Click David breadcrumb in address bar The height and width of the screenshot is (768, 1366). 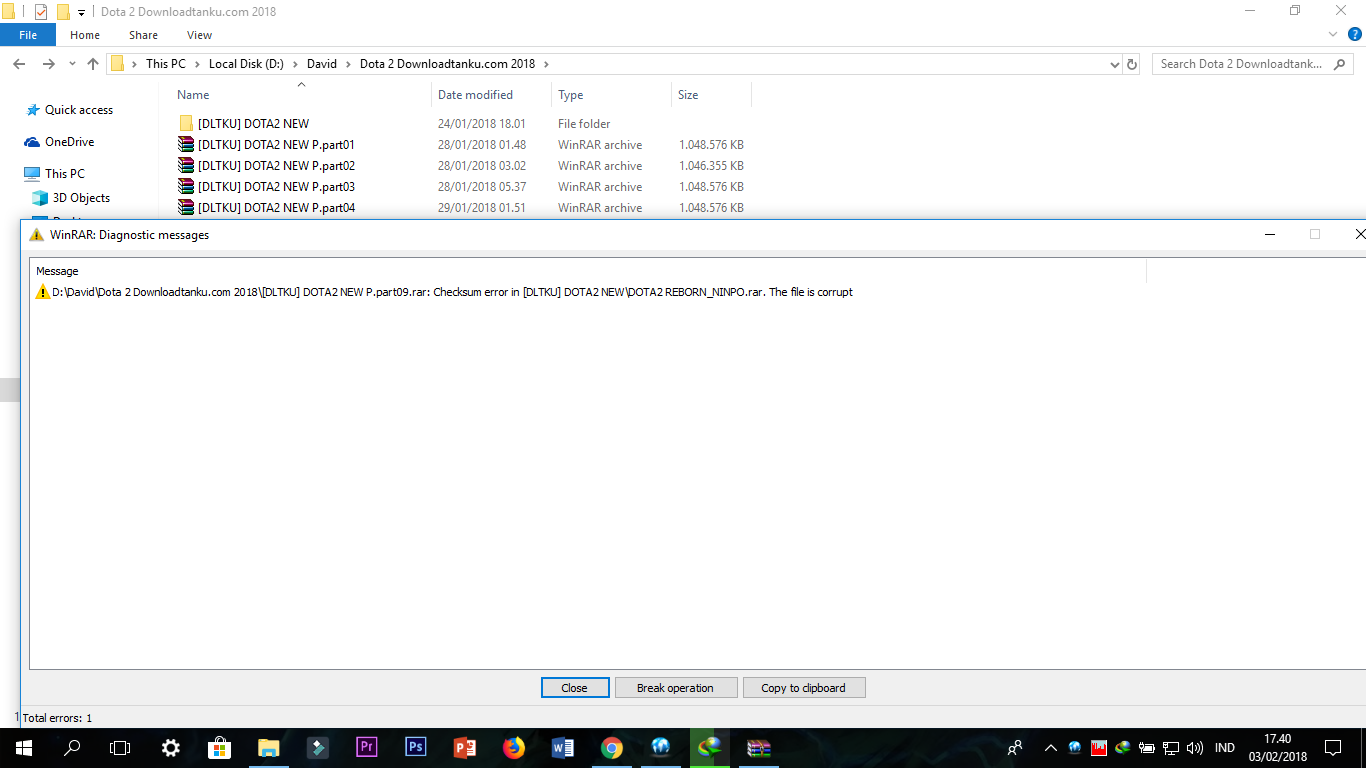coord(322,64)
